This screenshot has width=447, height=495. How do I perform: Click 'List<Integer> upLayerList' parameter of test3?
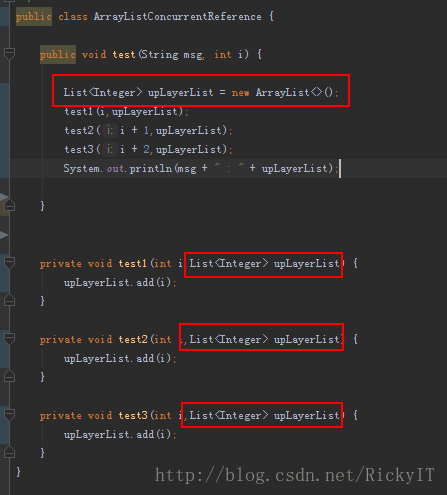pyautogui.click(x=264, y=416)
